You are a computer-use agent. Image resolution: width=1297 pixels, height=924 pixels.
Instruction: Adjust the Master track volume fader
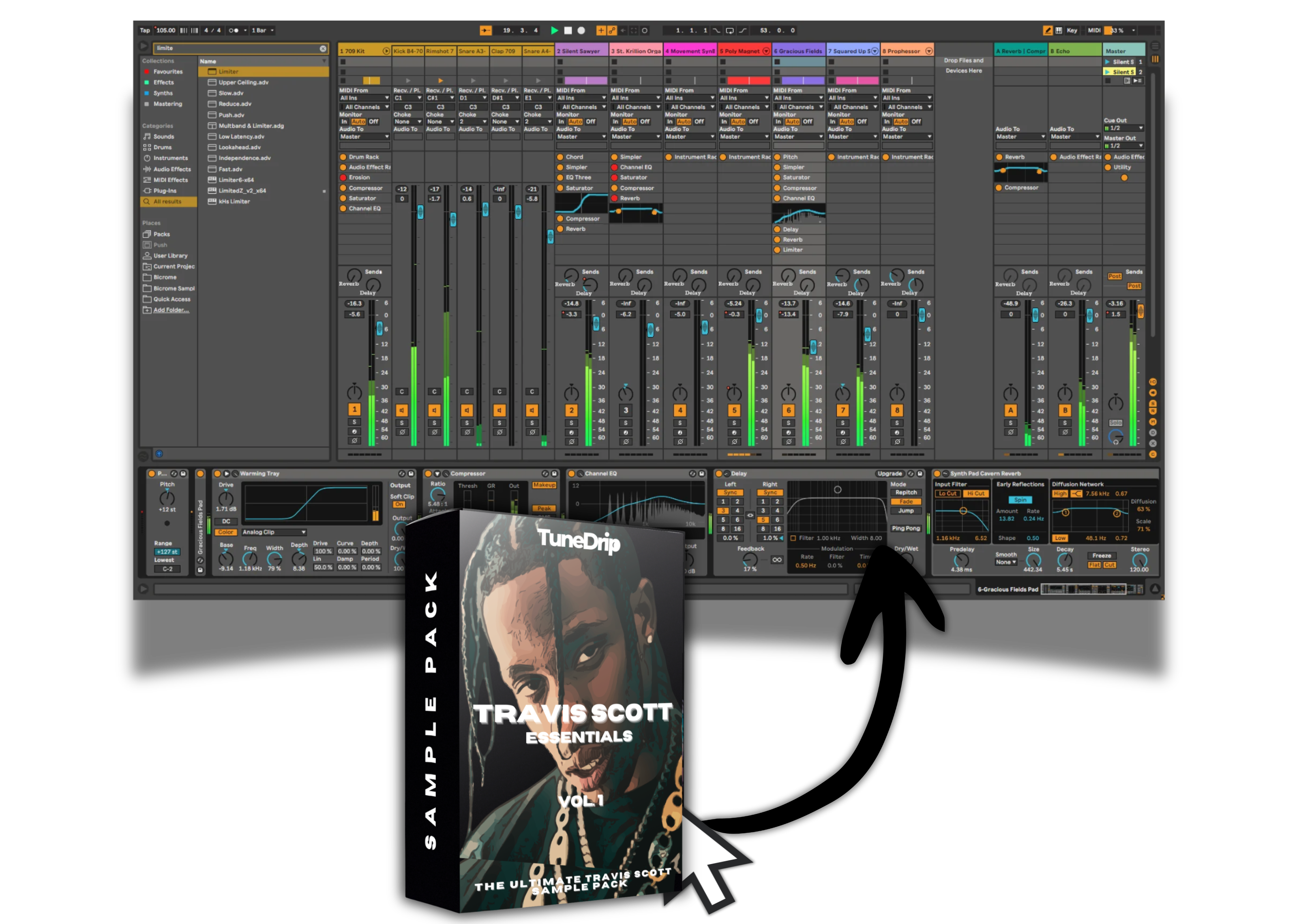coord(1140,311)
